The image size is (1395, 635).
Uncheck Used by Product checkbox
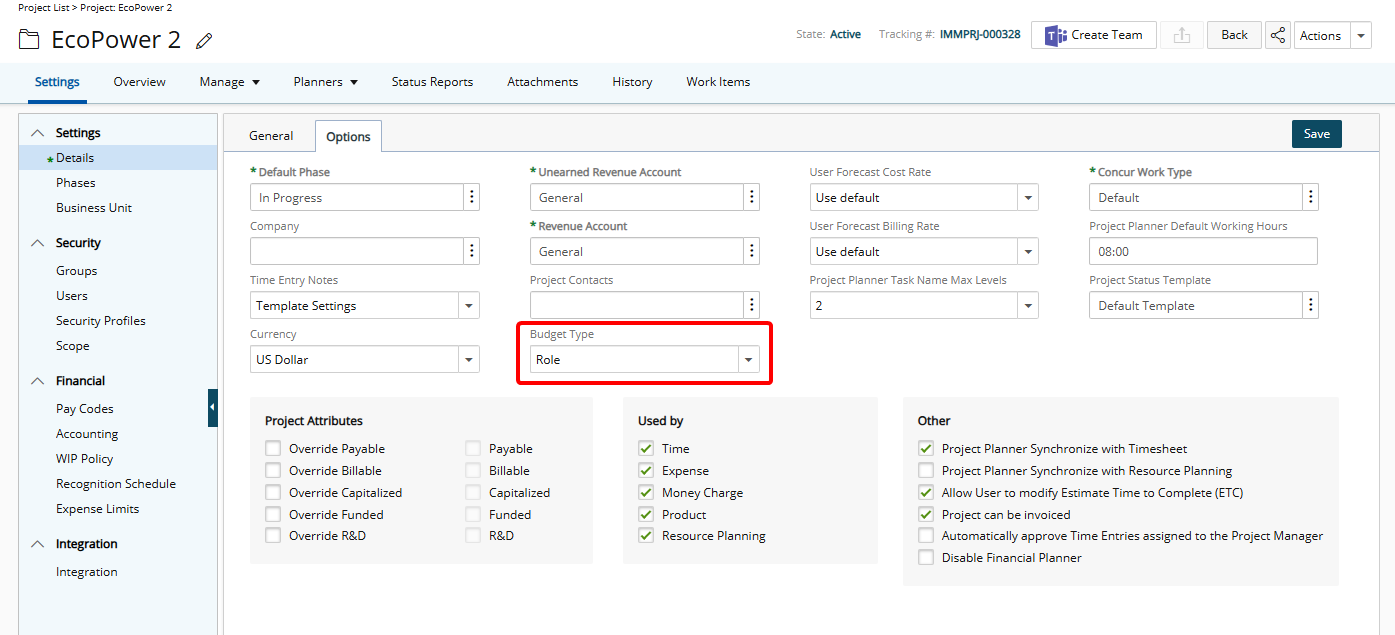(646, 515)
